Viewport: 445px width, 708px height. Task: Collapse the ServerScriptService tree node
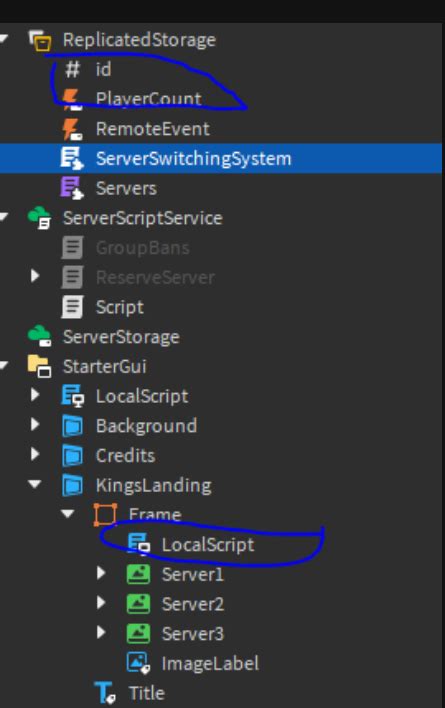[4, 217]
